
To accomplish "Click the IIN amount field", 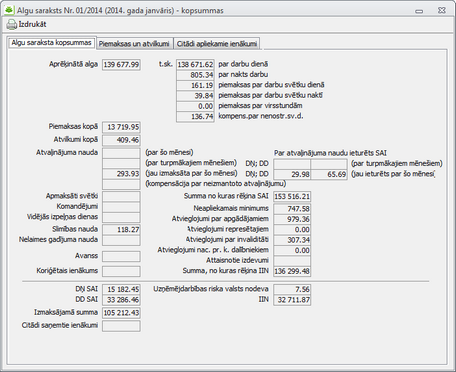I will click(x=292, y=300).
